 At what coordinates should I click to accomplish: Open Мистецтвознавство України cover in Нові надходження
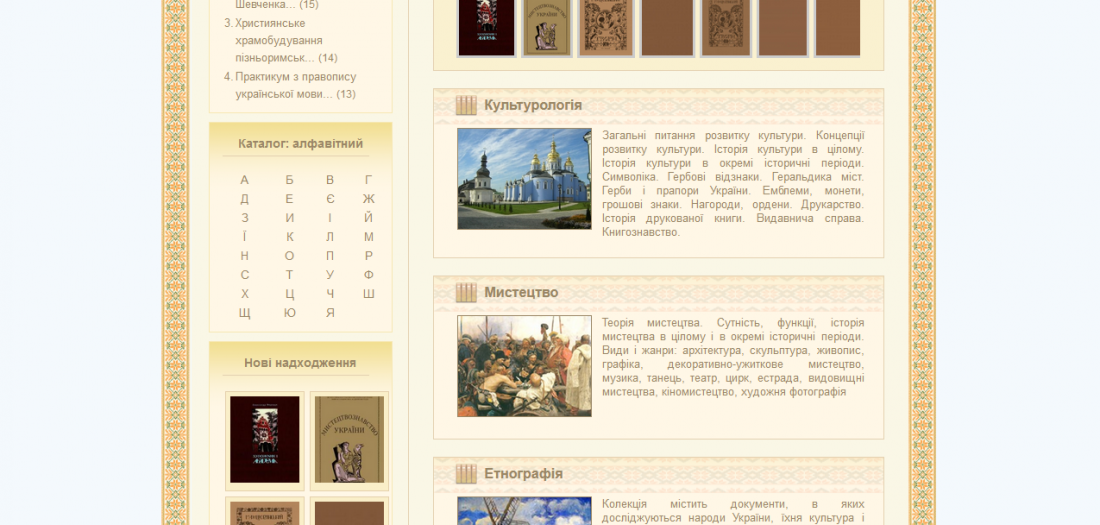coord(349,440)
